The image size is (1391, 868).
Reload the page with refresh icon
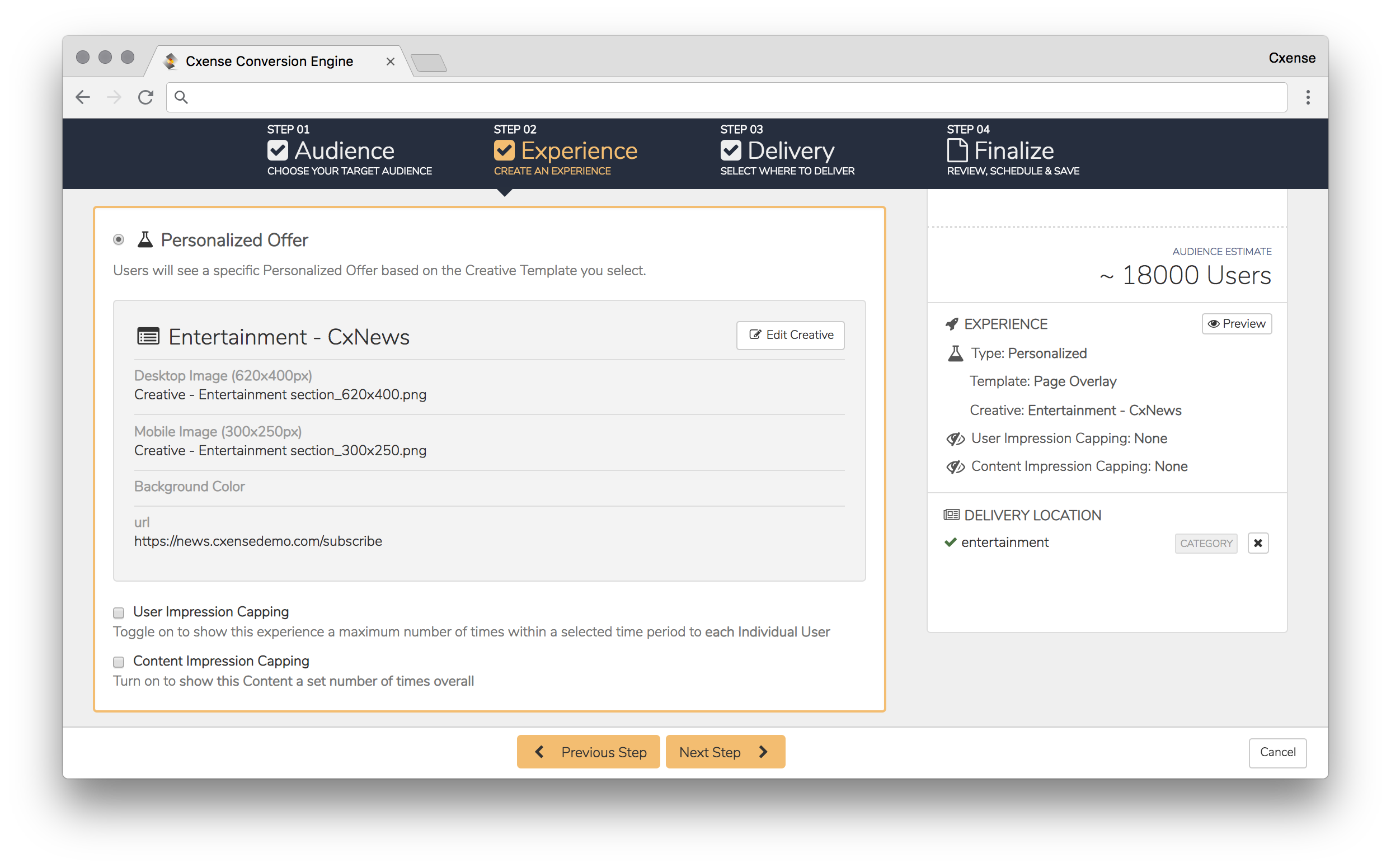coord(145,97)
